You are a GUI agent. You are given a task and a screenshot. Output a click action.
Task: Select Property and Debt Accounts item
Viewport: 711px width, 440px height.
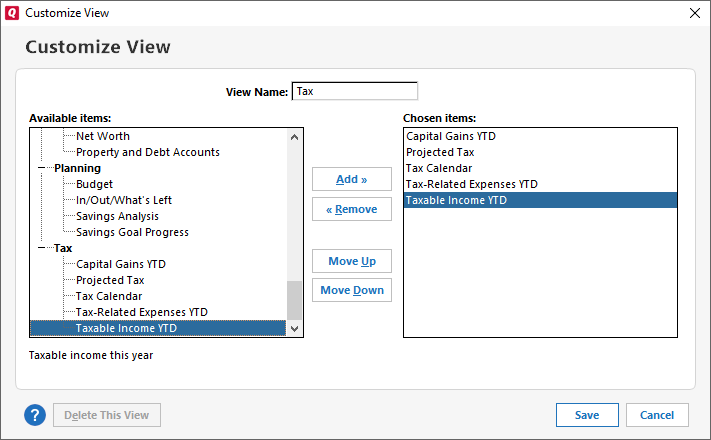[x=147, y=152]
